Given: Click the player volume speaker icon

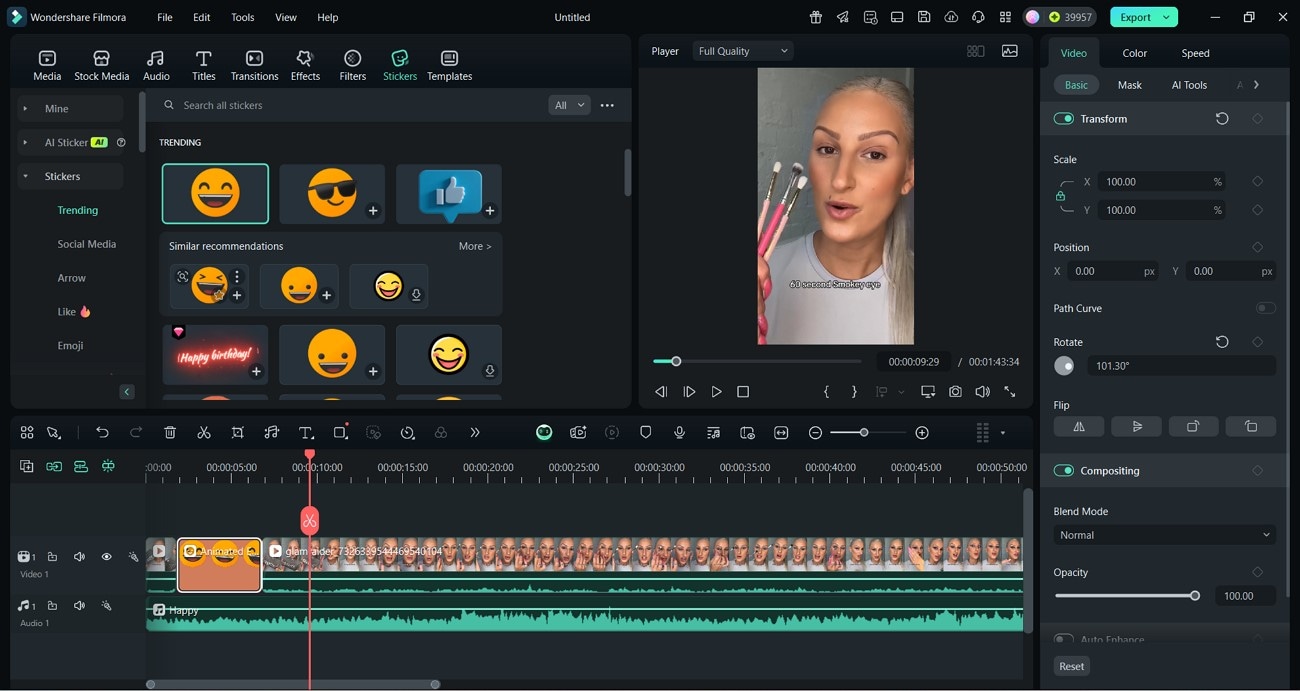Looking at the screenshot, I should (x=983, y=392).
